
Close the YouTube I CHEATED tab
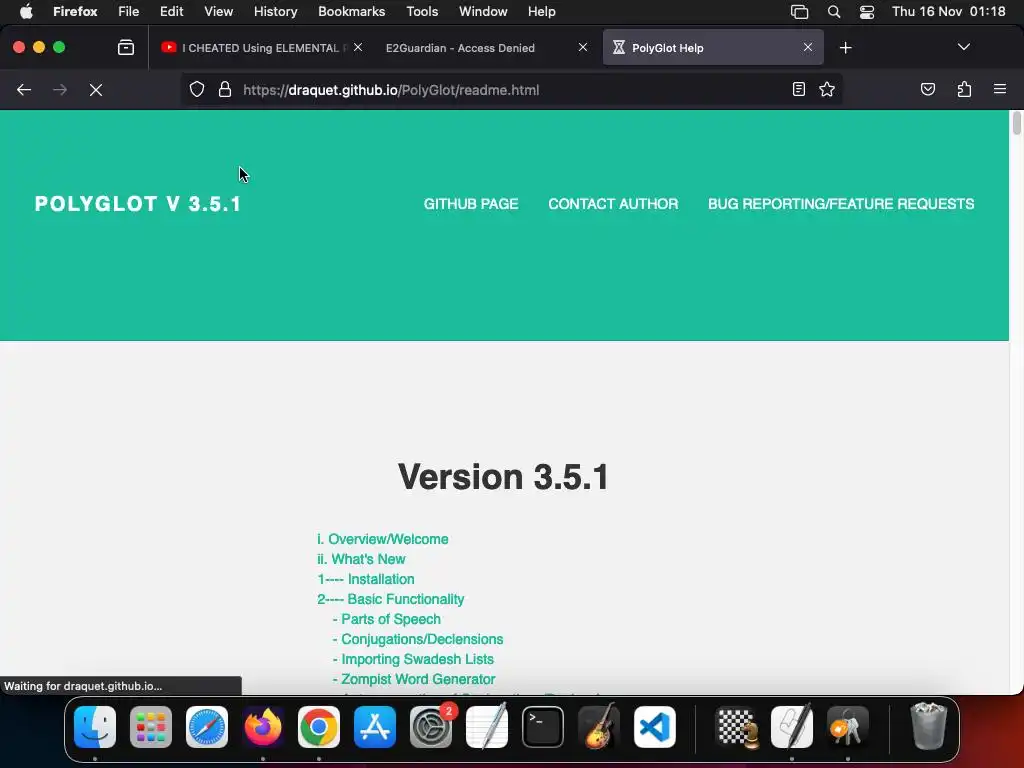click(x=358, y=47)
